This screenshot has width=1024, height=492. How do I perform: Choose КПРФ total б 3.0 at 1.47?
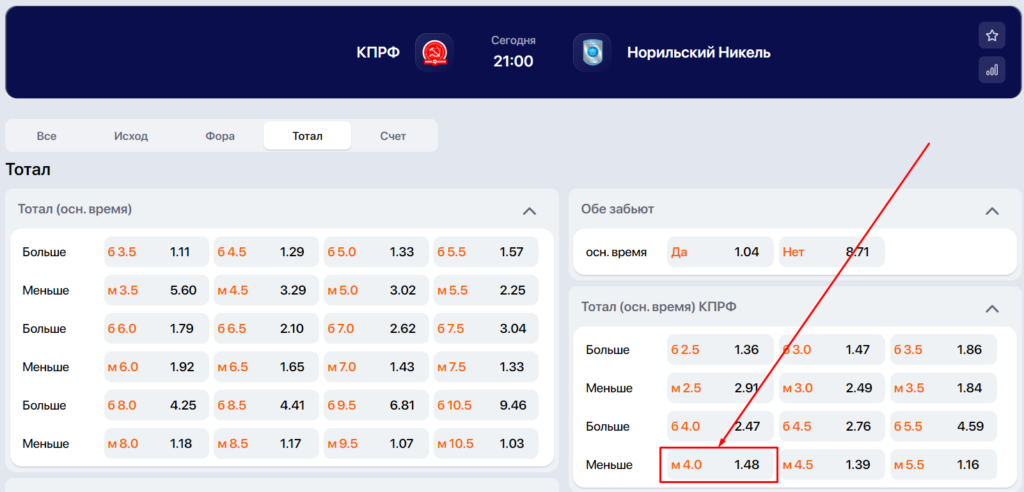click(x=831, y=350)
